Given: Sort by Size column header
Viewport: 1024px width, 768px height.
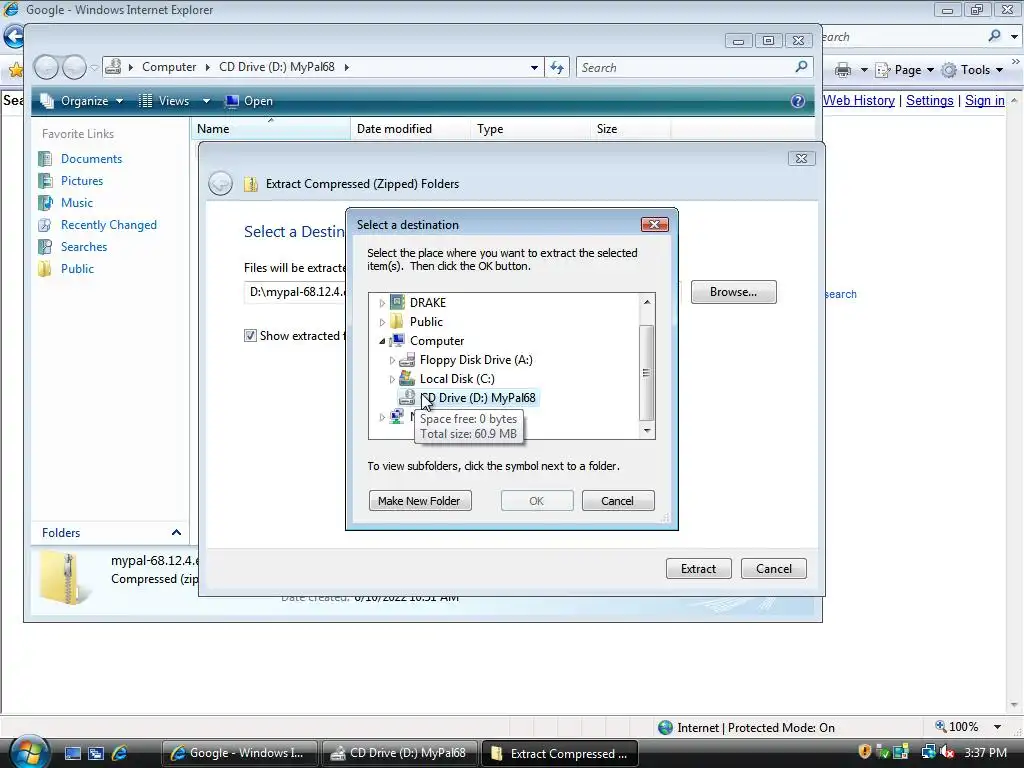Looking at the screenshot, I should tap(630, 129).
